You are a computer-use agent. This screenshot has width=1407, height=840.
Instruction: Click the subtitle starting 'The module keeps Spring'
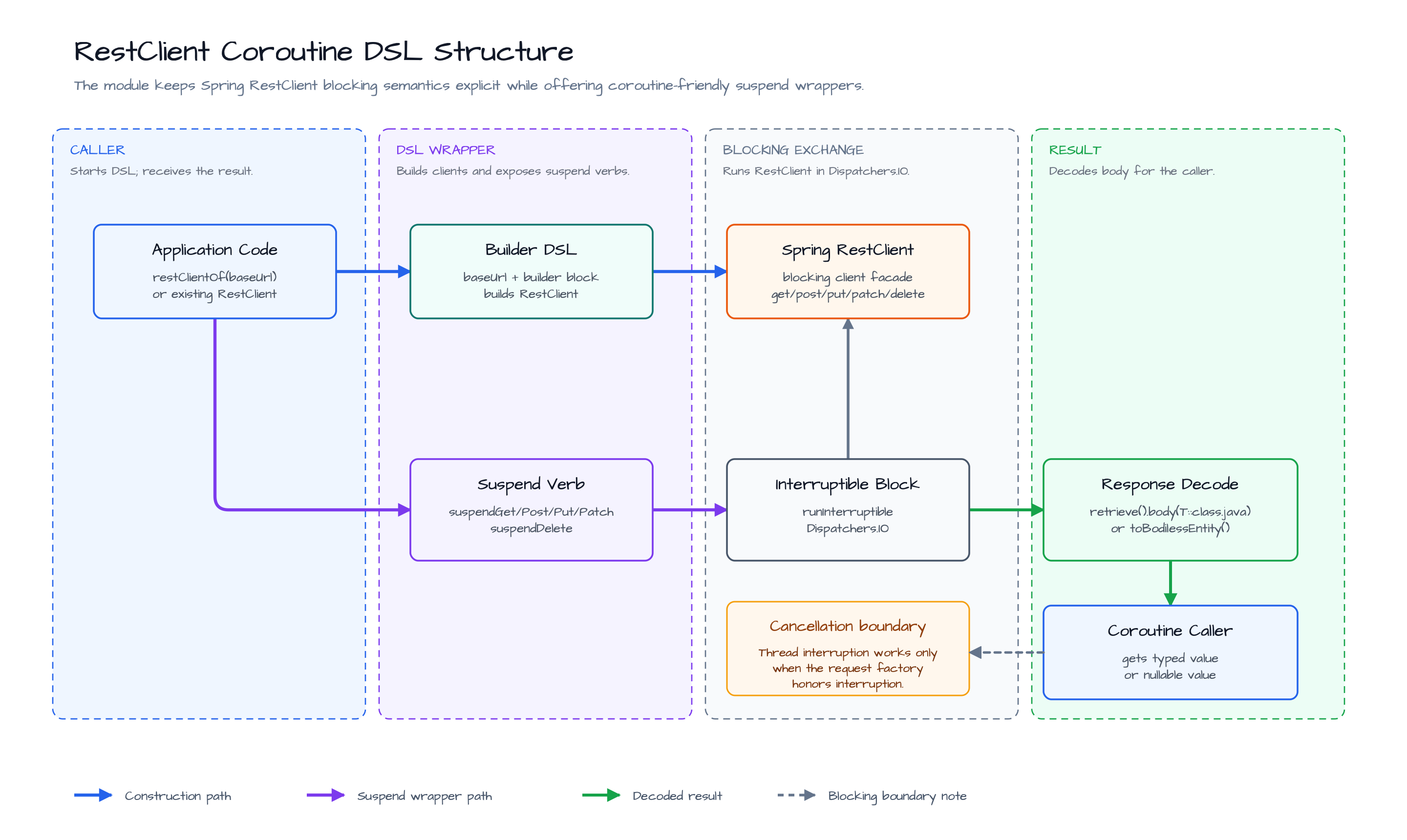point(468,85)
